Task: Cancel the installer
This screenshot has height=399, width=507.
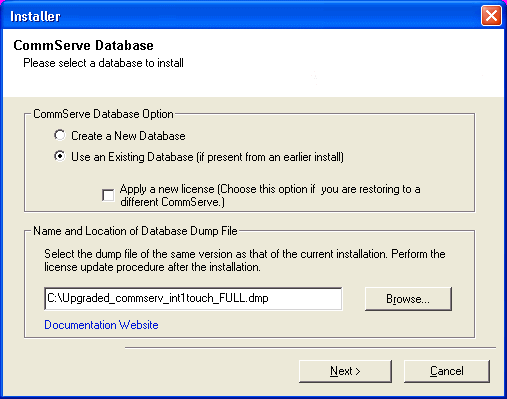Action: point(447,371)
